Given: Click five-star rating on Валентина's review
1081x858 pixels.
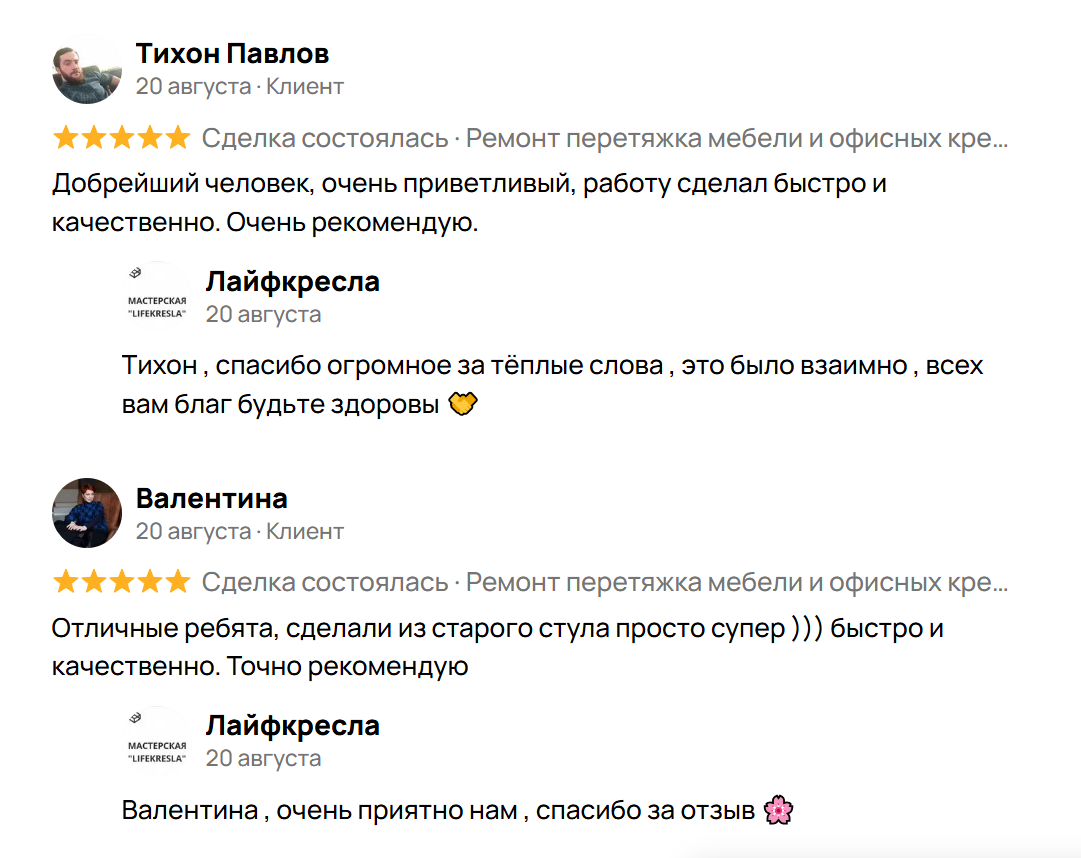Looking at the screenshot, I should tap(120, 581).
